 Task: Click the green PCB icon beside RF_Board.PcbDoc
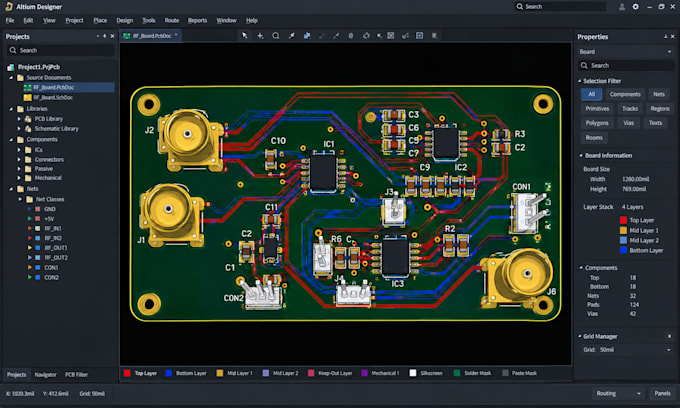click(27, 87)
